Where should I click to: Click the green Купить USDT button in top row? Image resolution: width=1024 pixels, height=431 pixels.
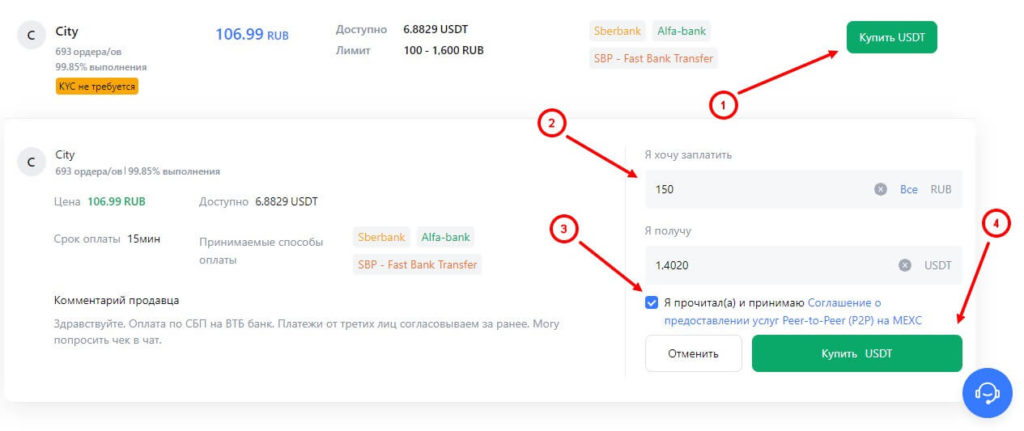(891, 38)
